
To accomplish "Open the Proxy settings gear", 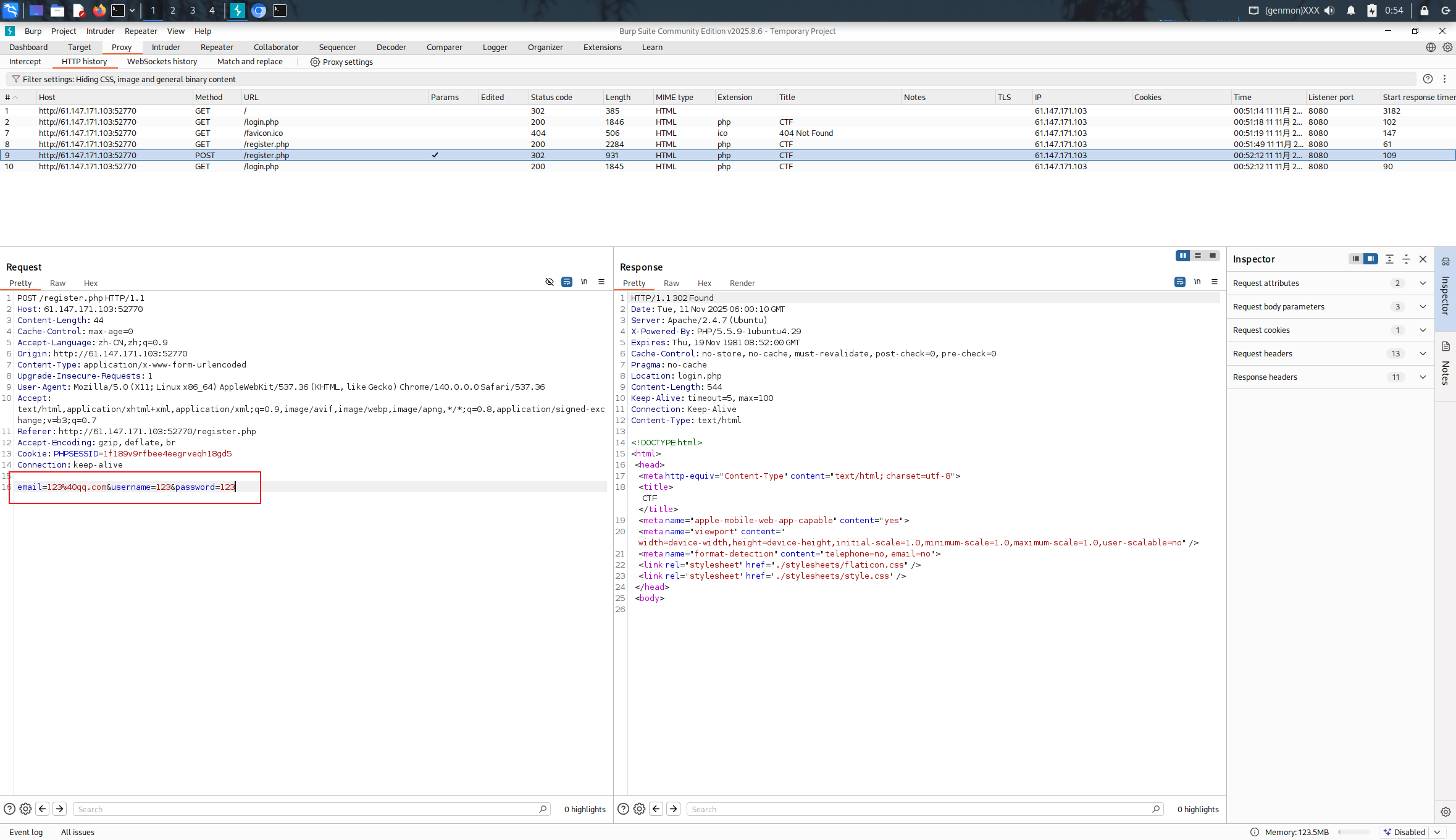I will (315, 62).
